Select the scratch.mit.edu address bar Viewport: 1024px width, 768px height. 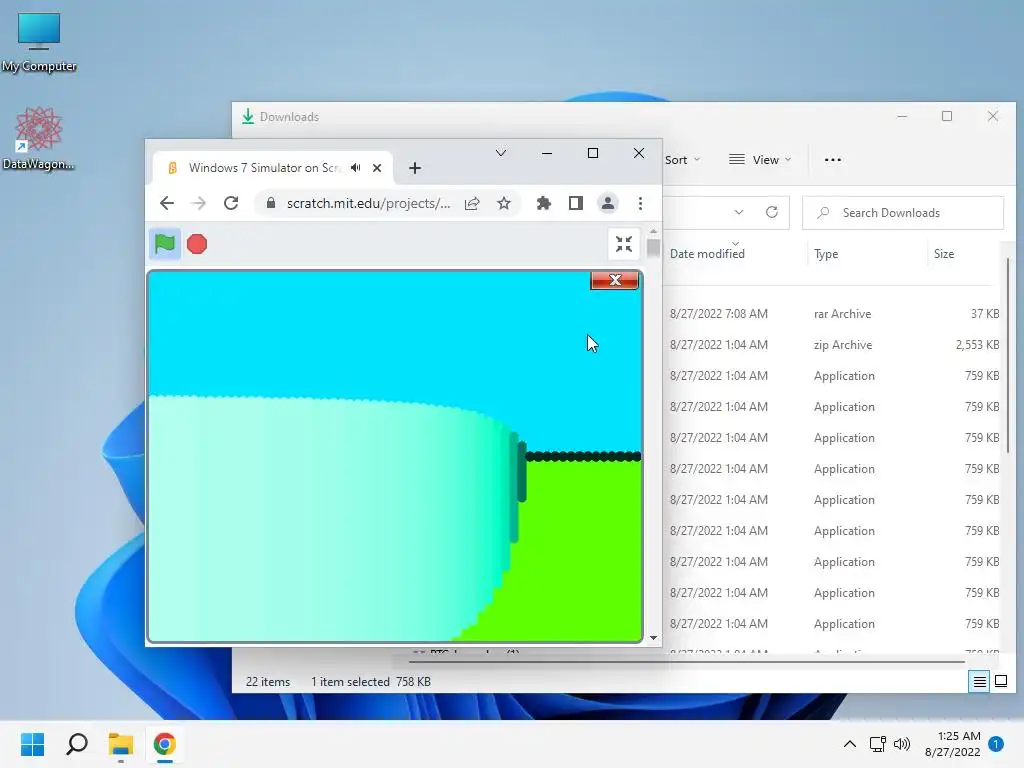pyautogui.click(x=368, y=203)
